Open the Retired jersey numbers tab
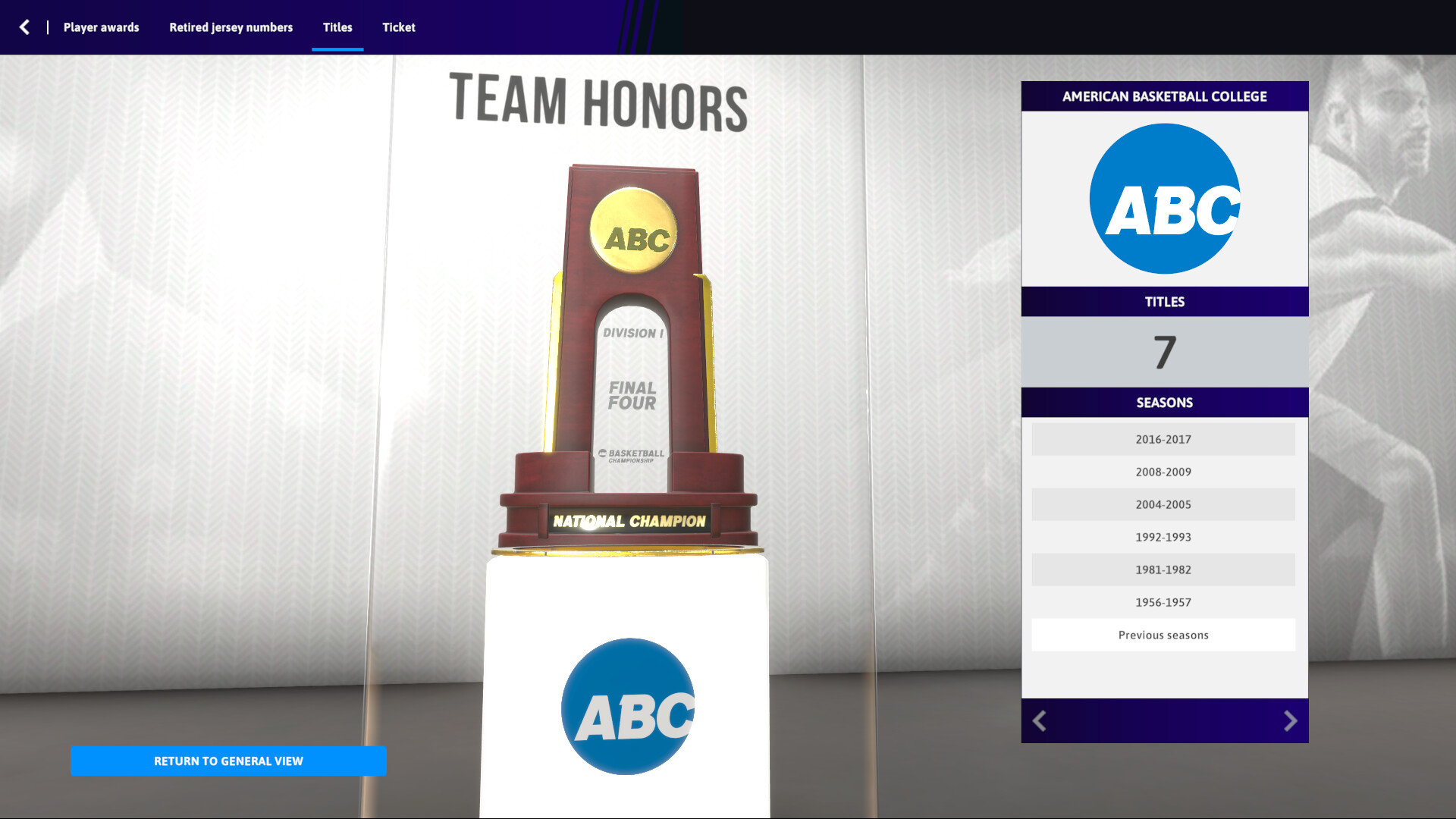Viewport: 1456px width, 819px height. pos(231,27)
